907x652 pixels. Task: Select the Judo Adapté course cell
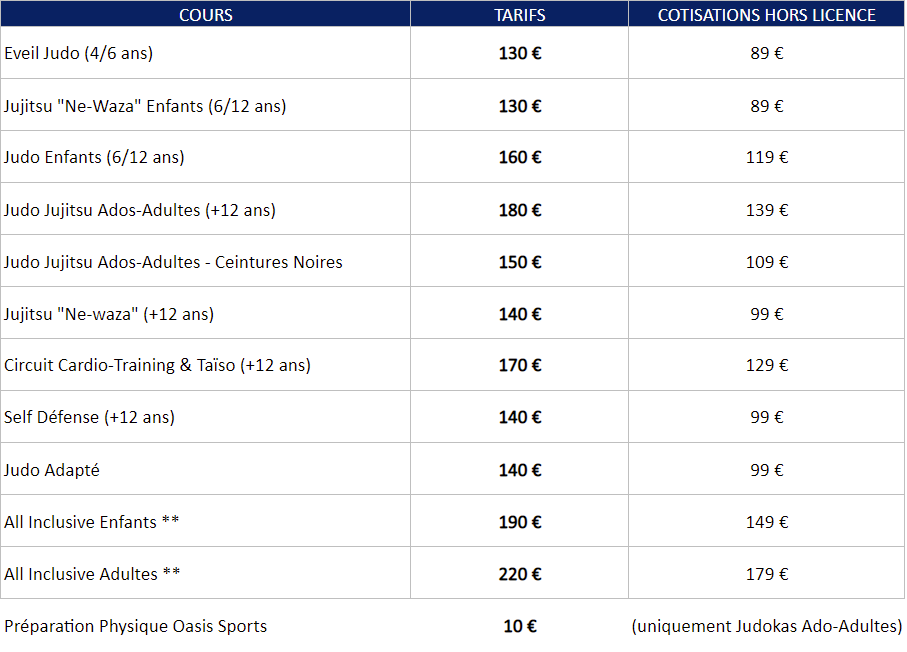(52, 469)
